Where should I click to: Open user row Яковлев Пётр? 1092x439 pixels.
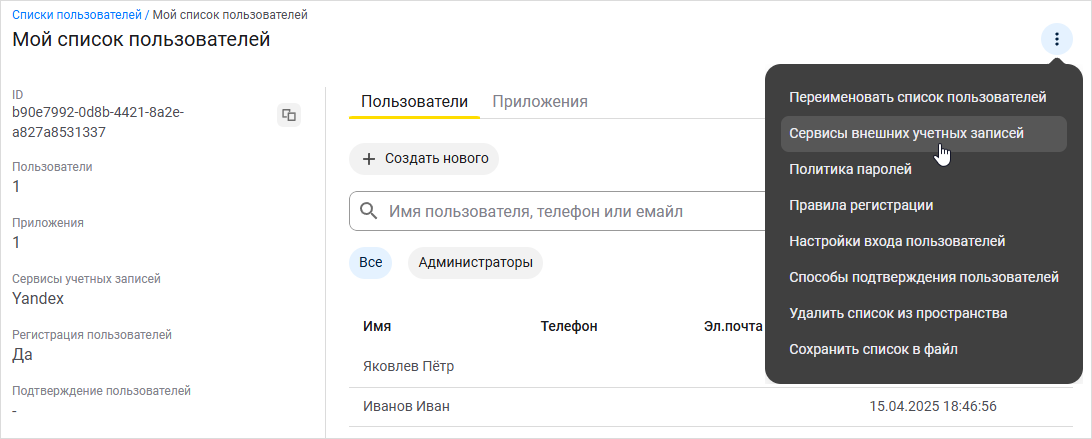[557, 367]
